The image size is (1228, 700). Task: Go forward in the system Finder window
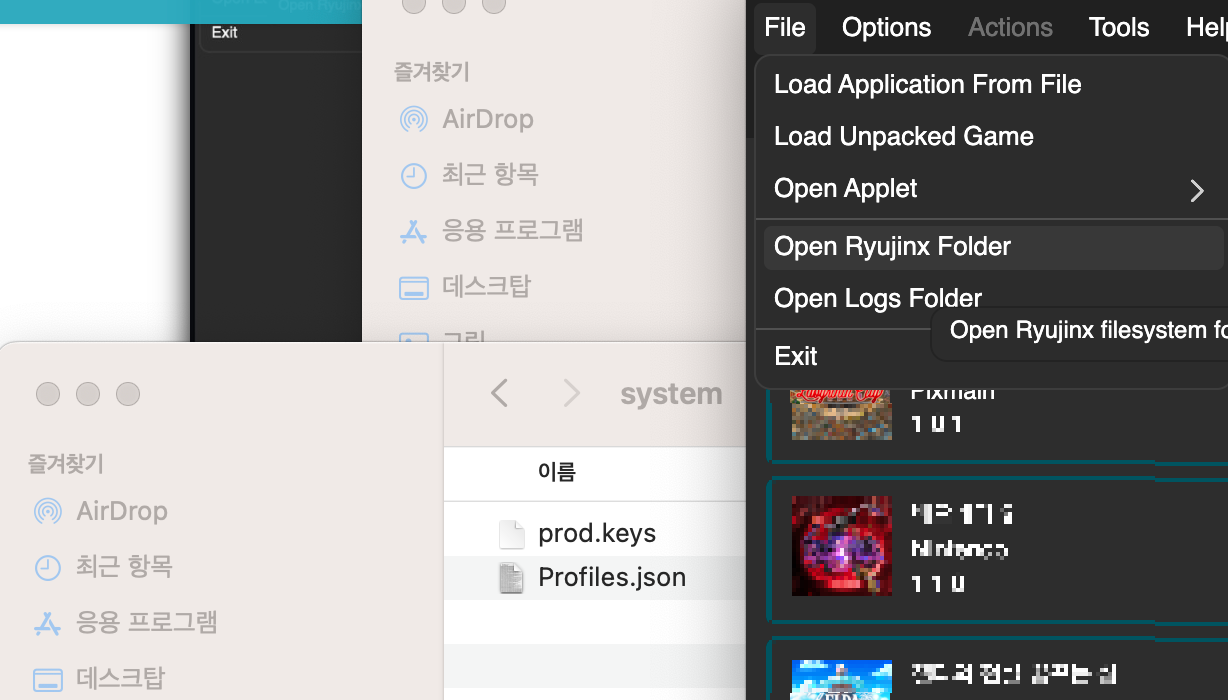(571, 393)
